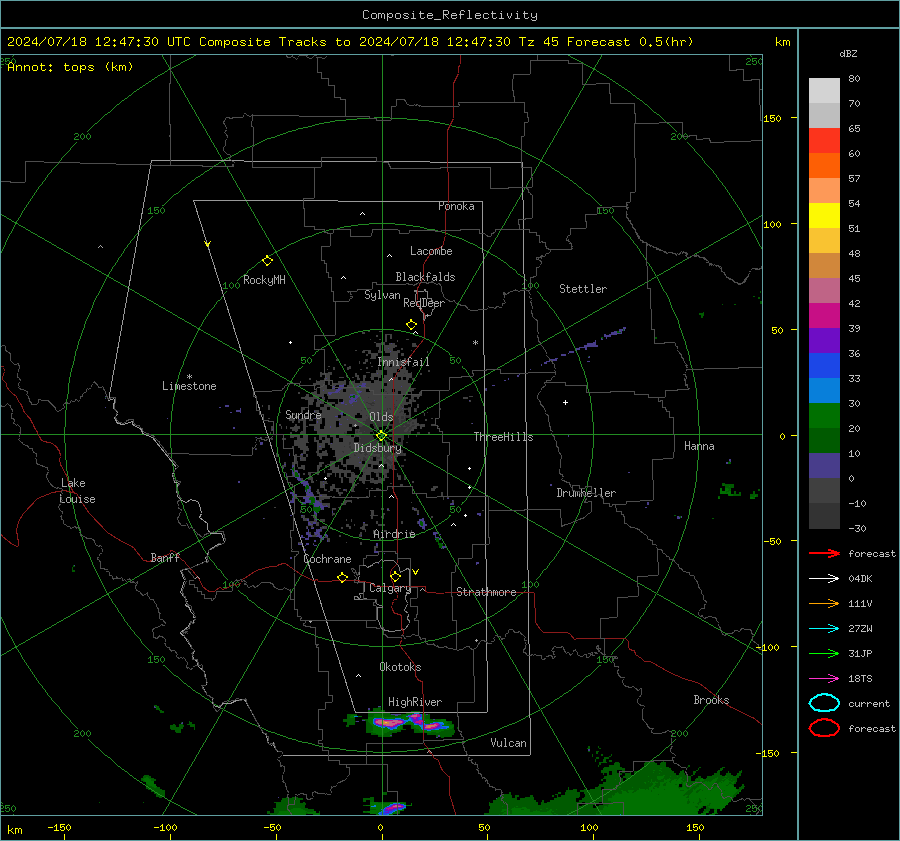900x841 pixels.
Task: Click the storm cell echo below HighRiver
Action: [x=402, y=723]
